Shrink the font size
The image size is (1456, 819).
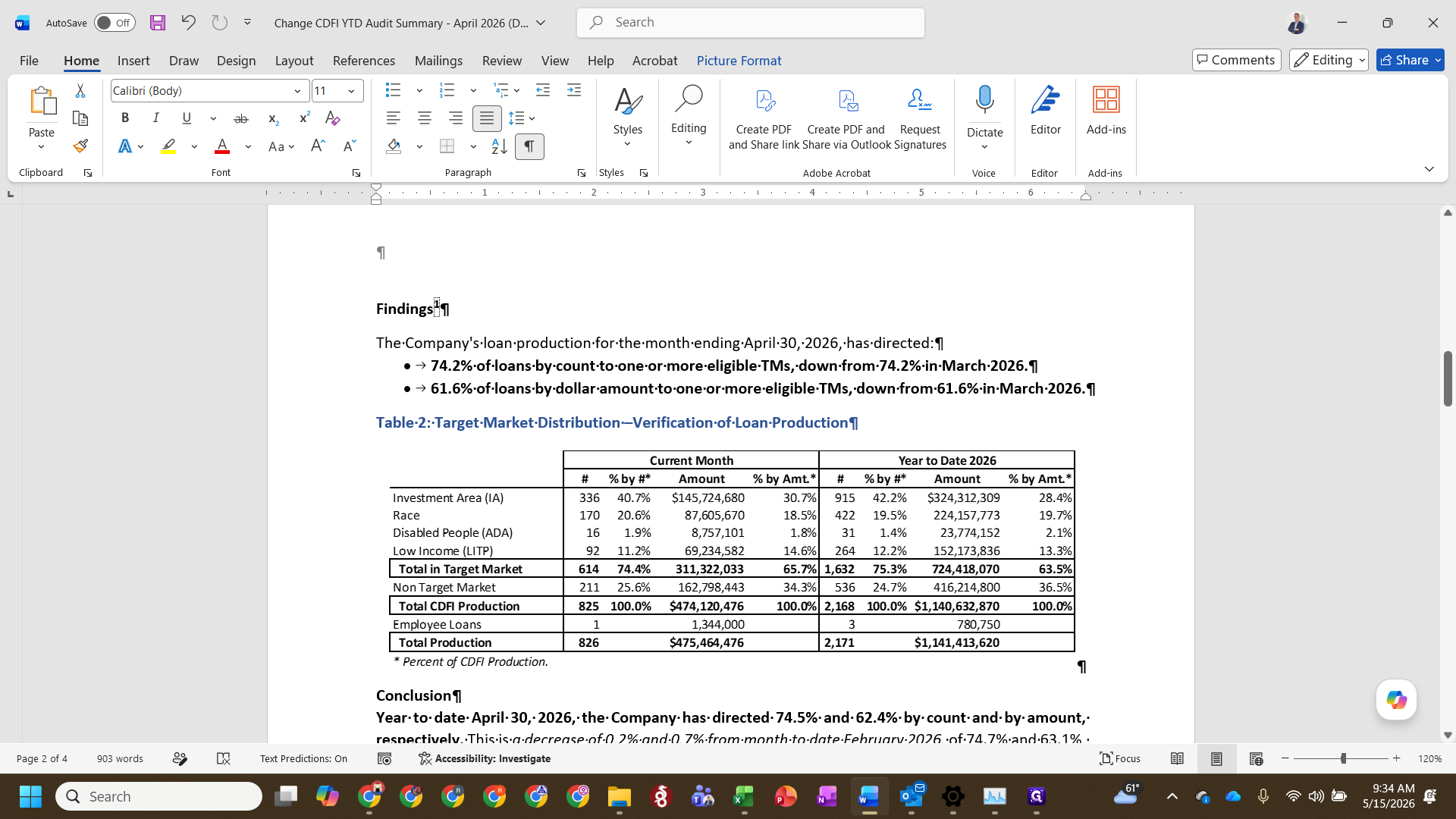pos(350,146)
